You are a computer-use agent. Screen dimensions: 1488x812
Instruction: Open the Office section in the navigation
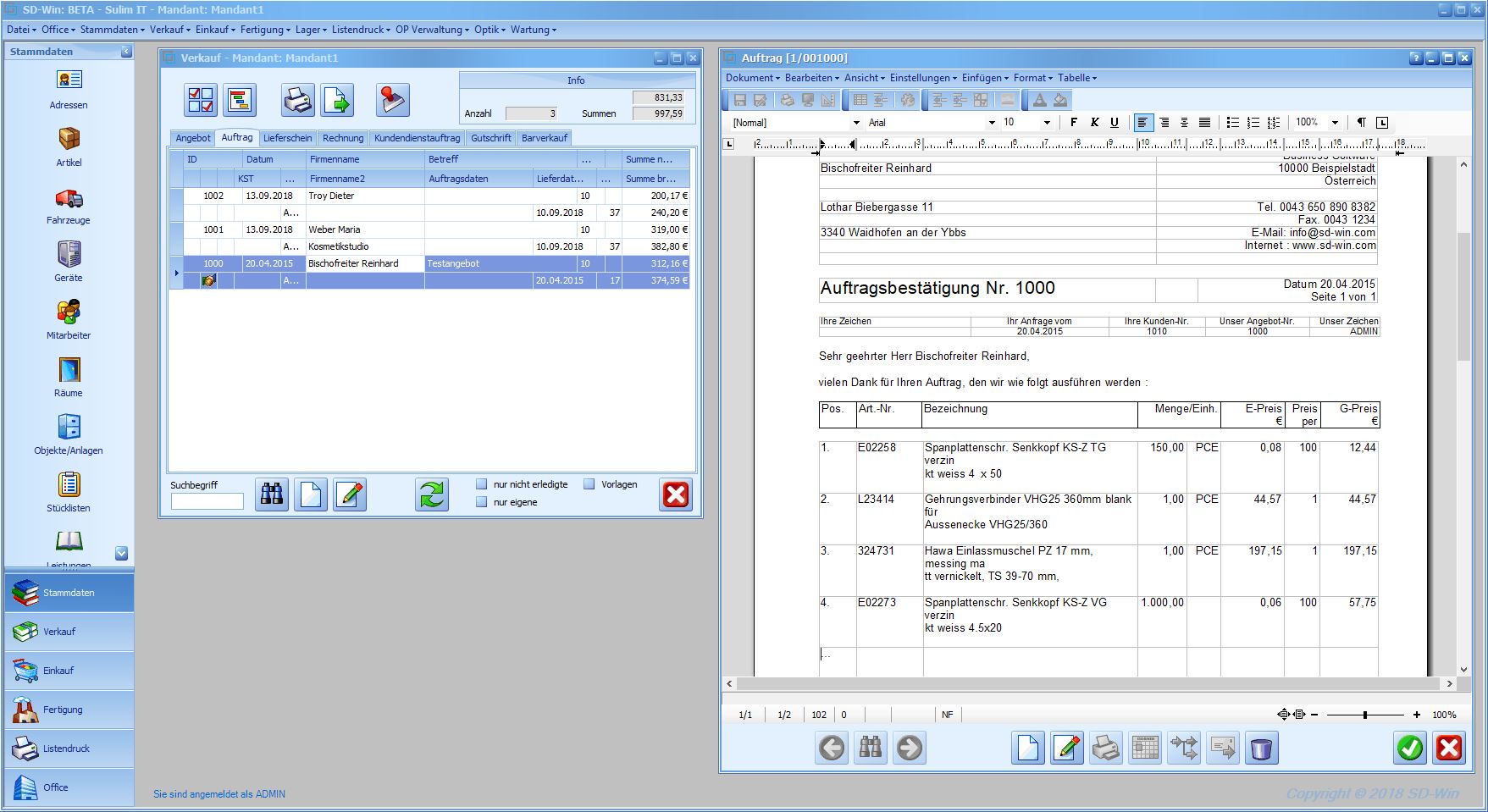click(x=69, y=787)
